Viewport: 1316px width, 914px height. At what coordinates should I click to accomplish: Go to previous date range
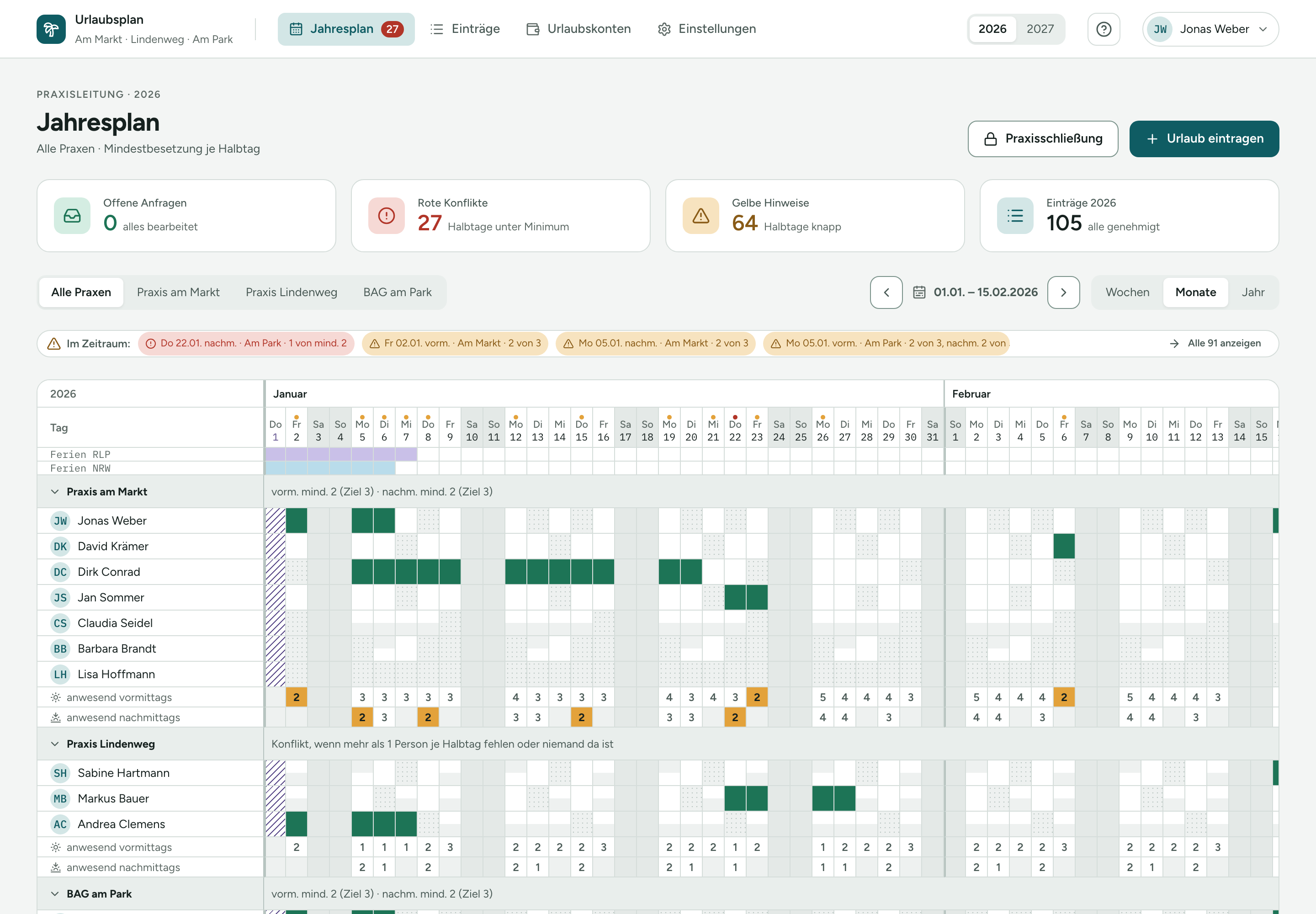point(886,292)
